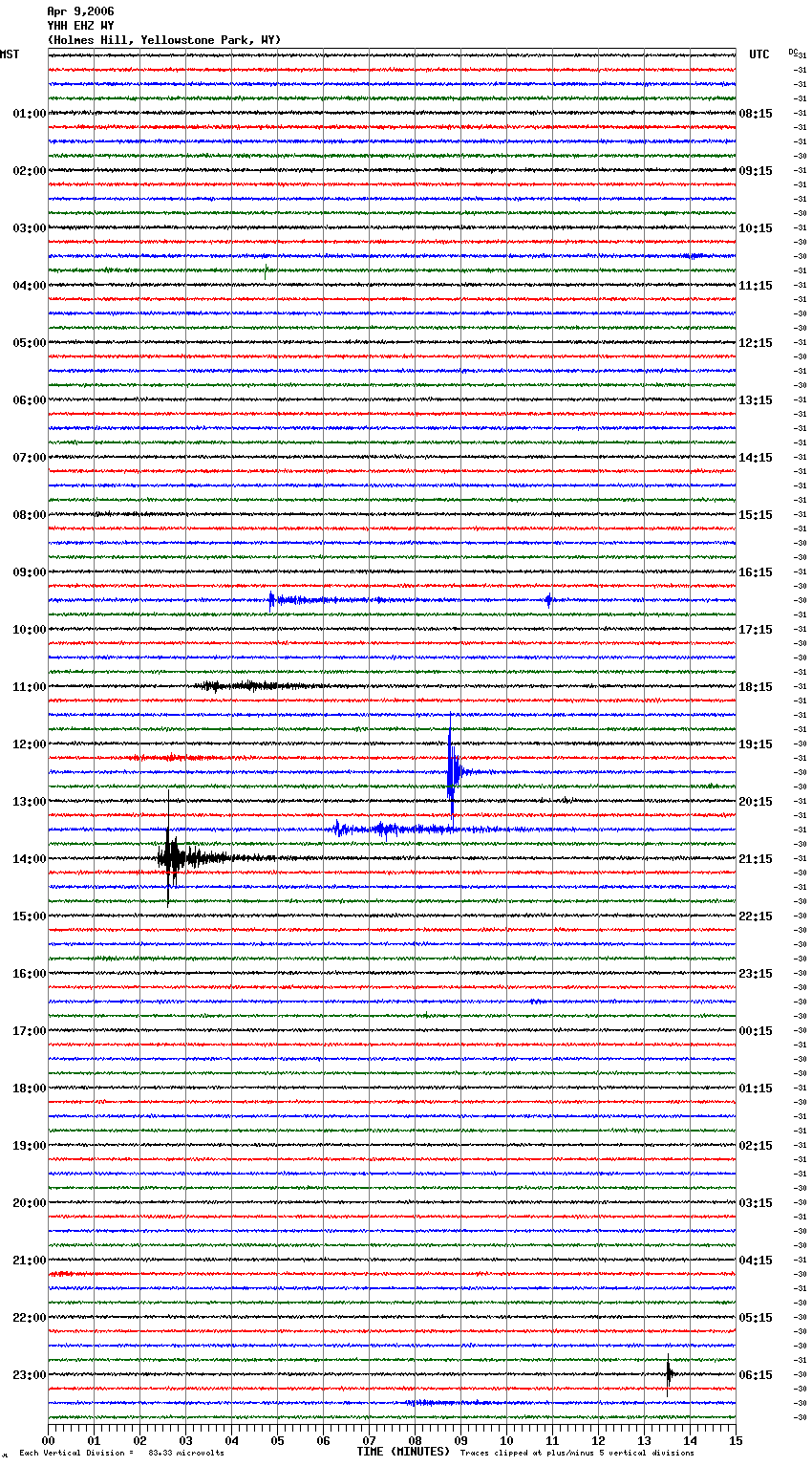The height and width of the screenshot is (1466, 812).
Task: Click the '15' minute tick label
Action: tap(736, 1441)
